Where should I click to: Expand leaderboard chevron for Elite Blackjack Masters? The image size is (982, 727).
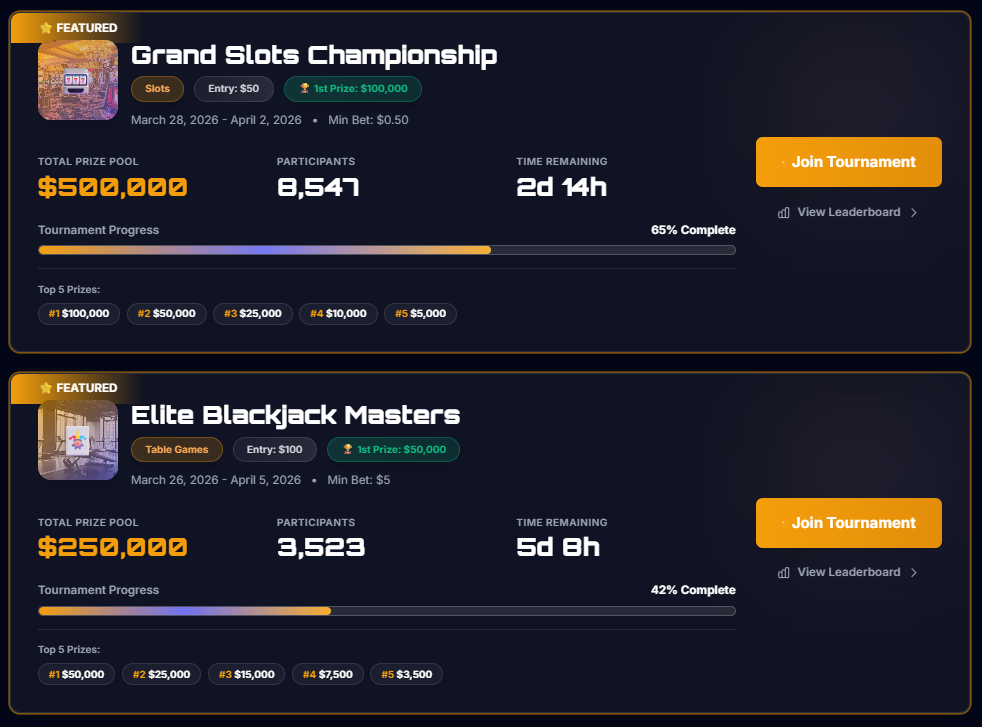[x=914, y=572]
